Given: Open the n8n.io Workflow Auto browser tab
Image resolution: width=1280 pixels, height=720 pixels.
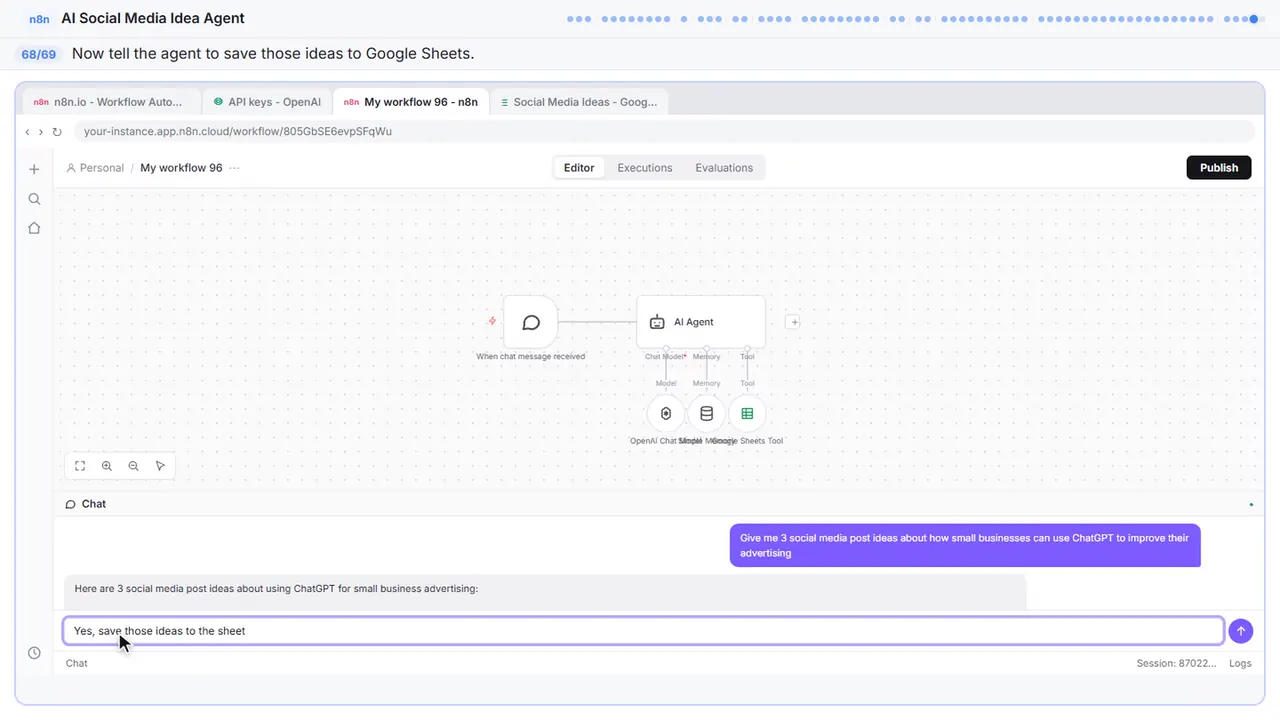Looking at the screenshot, I should coord(110,102).
